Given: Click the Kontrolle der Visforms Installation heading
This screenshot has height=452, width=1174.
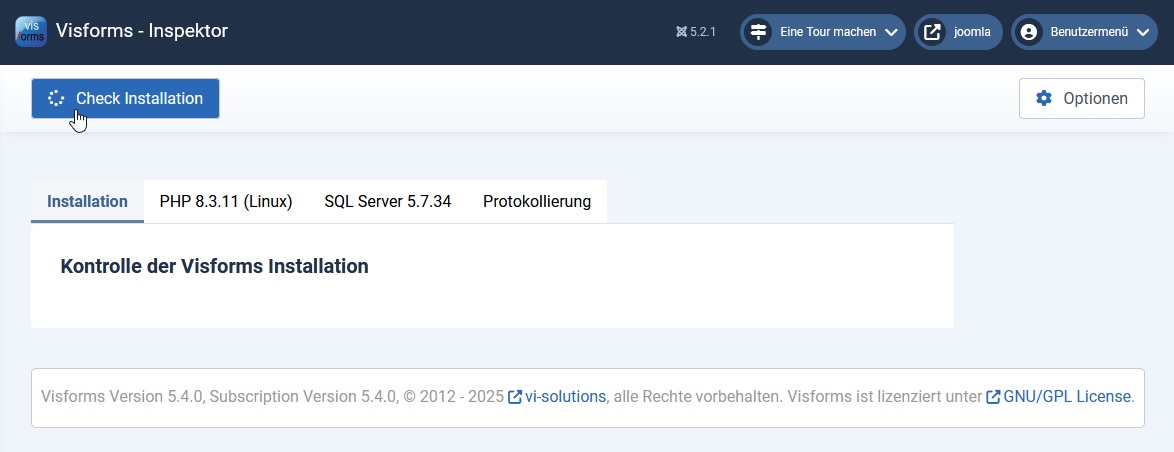Looking at the screenshot, I should [214, 266].
